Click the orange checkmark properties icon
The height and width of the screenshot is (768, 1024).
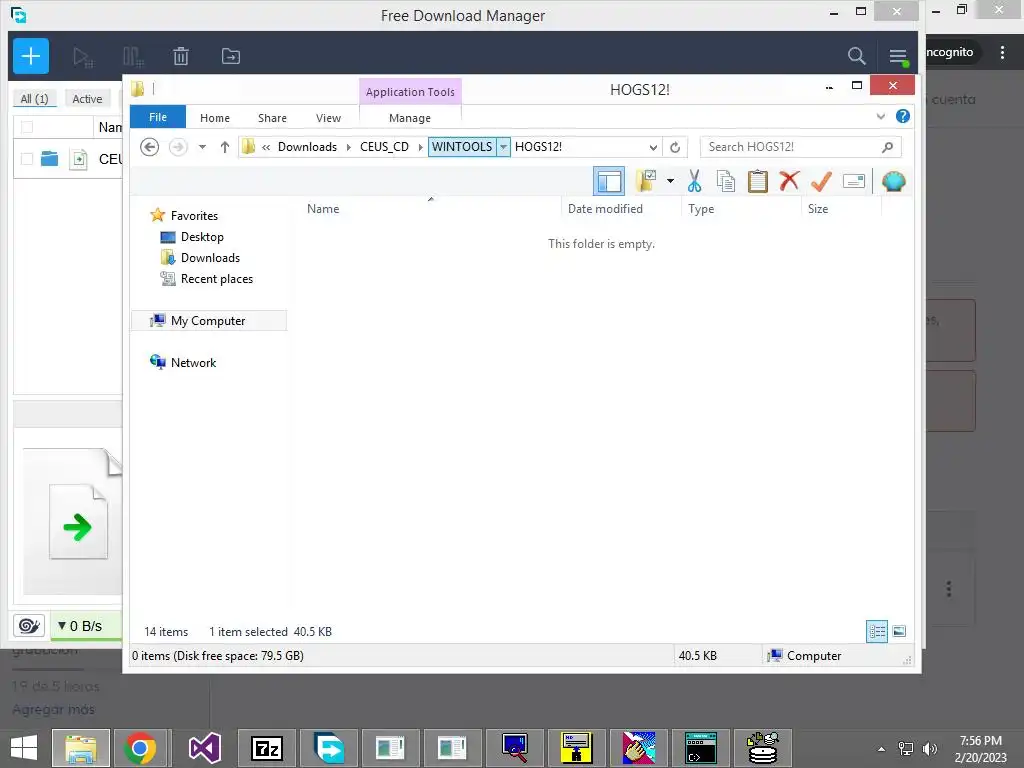tap(821, 181)
